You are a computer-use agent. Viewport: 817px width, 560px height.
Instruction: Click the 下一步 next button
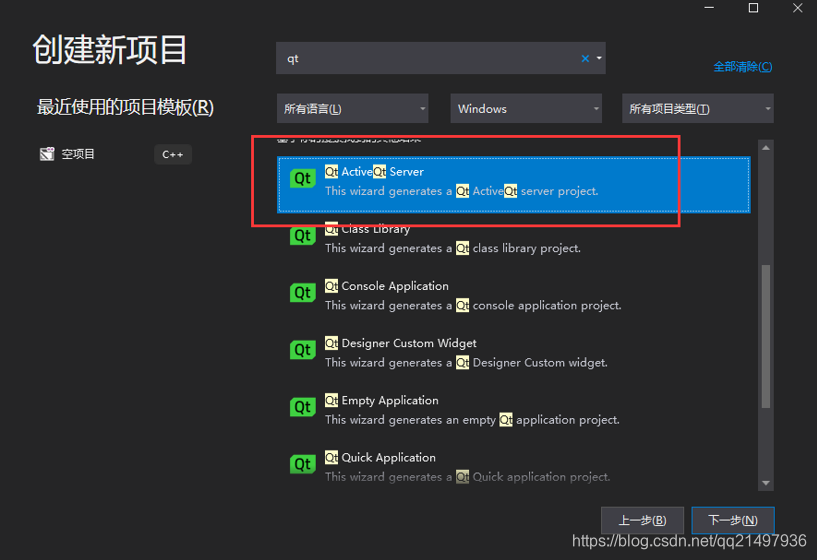tap(733, 520)
